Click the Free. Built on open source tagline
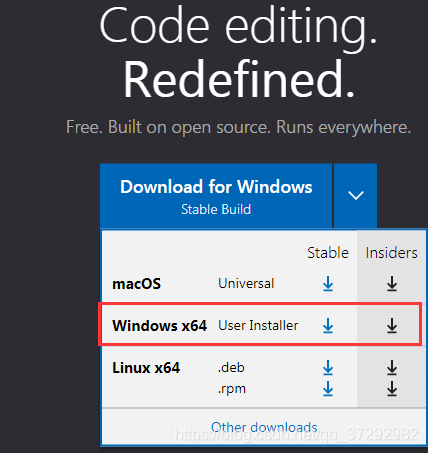The height and width of the screenshot is (453, 428). [239, 127]
